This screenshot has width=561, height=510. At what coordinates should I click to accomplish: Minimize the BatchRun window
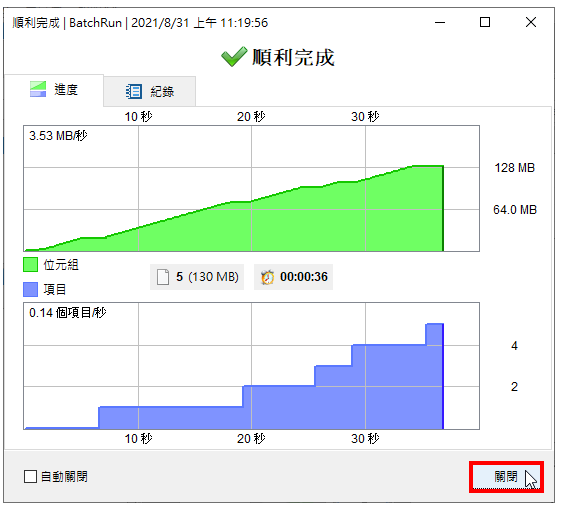click(x=440, y=22)
